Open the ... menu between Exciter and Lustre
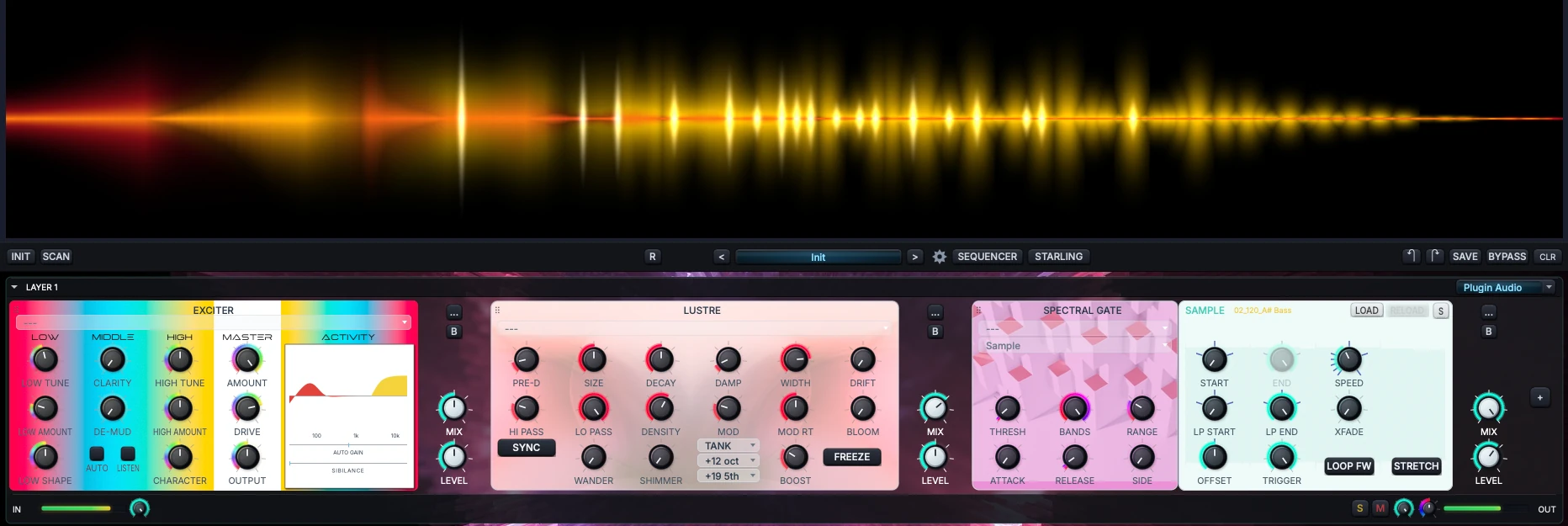Viewport: 1568px width, 526px height. pos(454,312)
